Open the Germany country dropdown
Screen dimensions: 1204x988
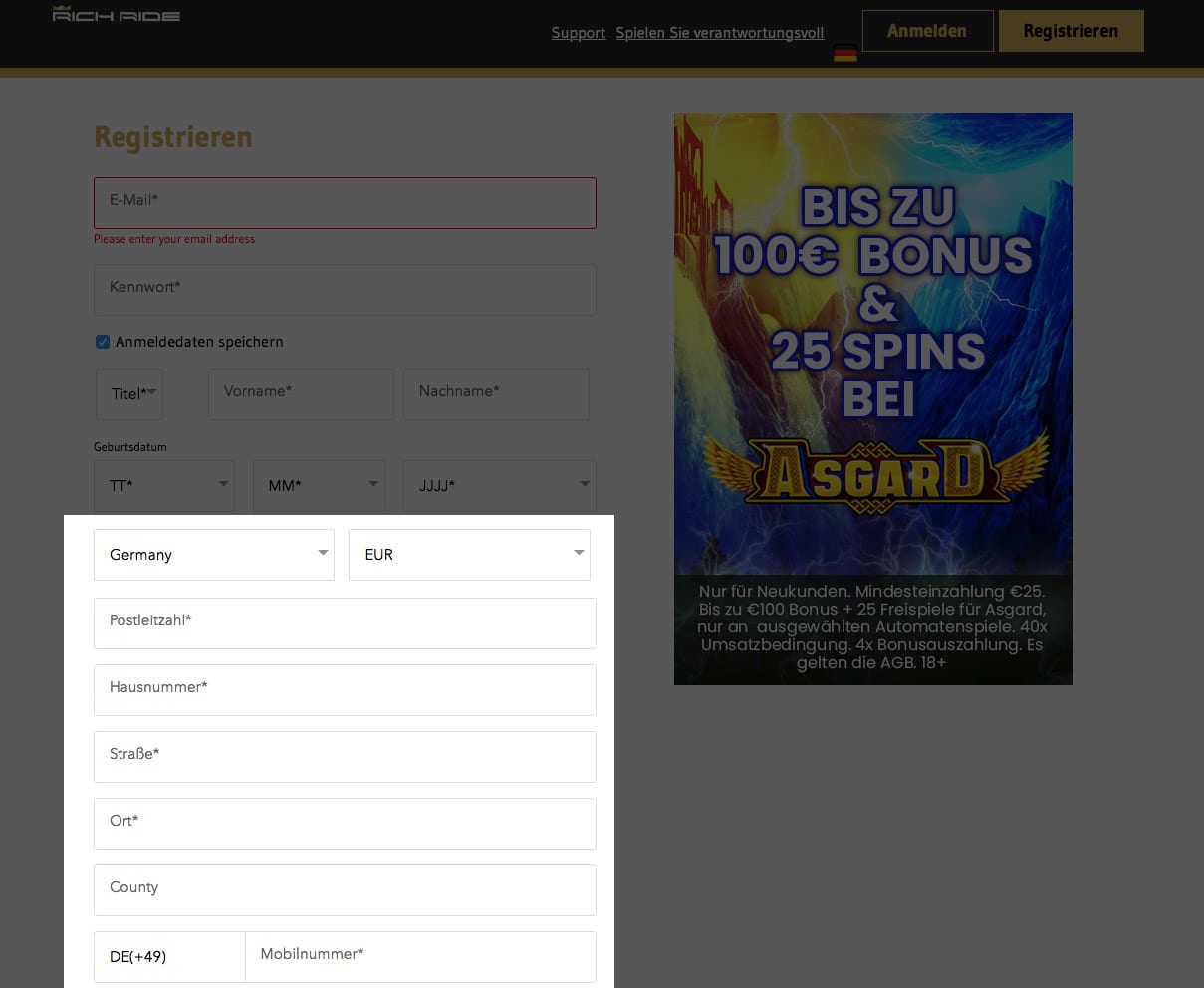point(214,555)
